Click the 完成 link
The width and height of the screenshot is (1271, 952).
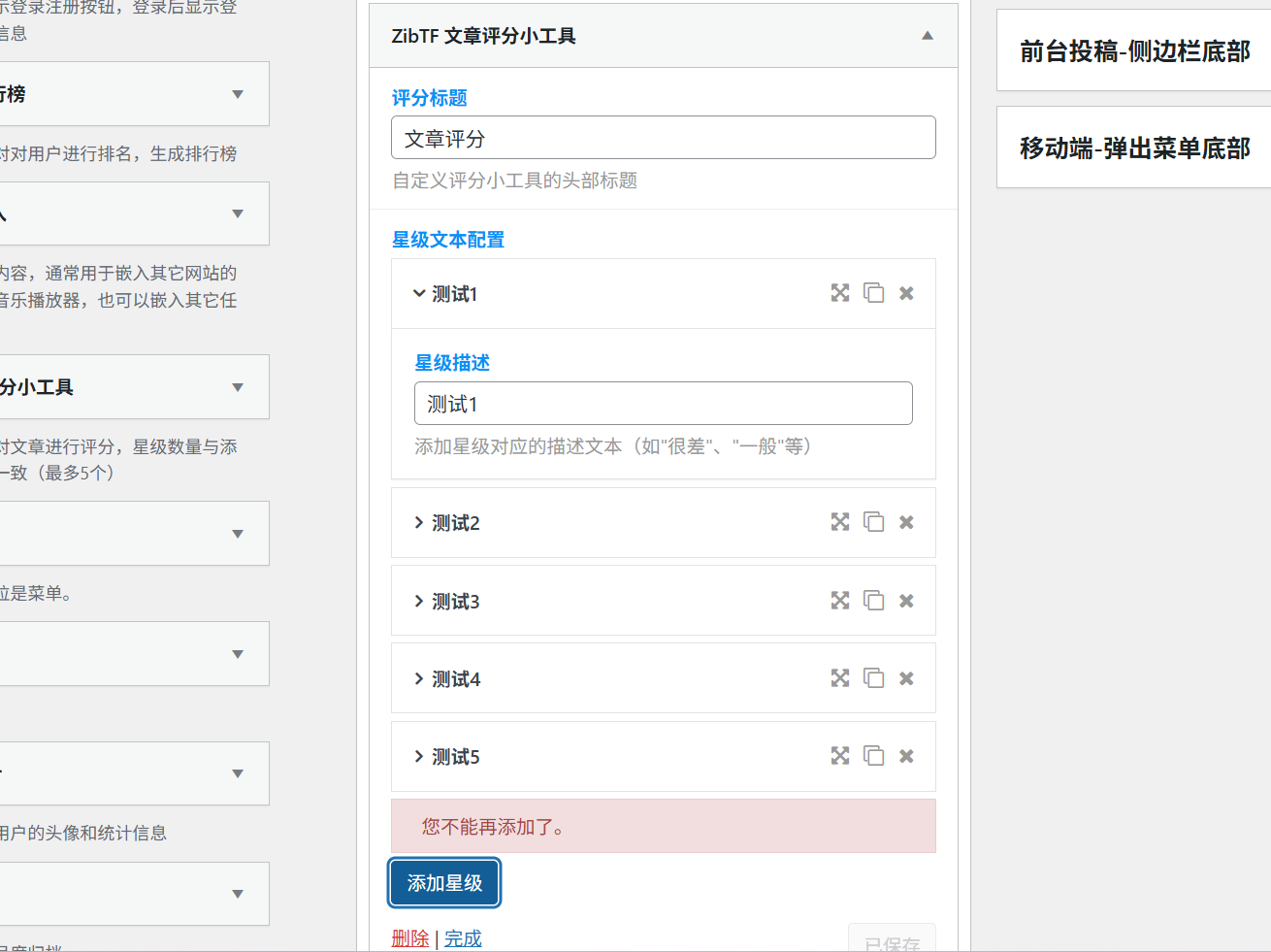(x=463, y=938)
